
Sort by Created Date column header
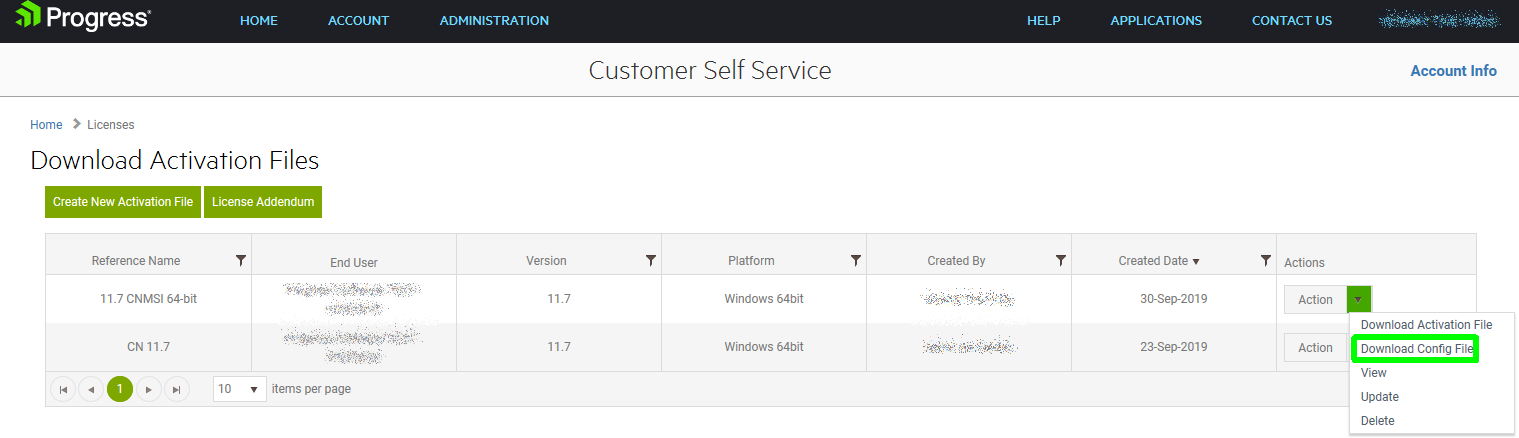1153,261
